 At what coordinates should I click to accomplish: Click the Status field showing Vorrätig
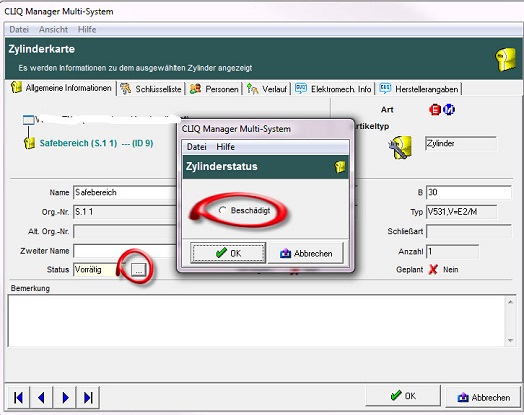[95, 270]
